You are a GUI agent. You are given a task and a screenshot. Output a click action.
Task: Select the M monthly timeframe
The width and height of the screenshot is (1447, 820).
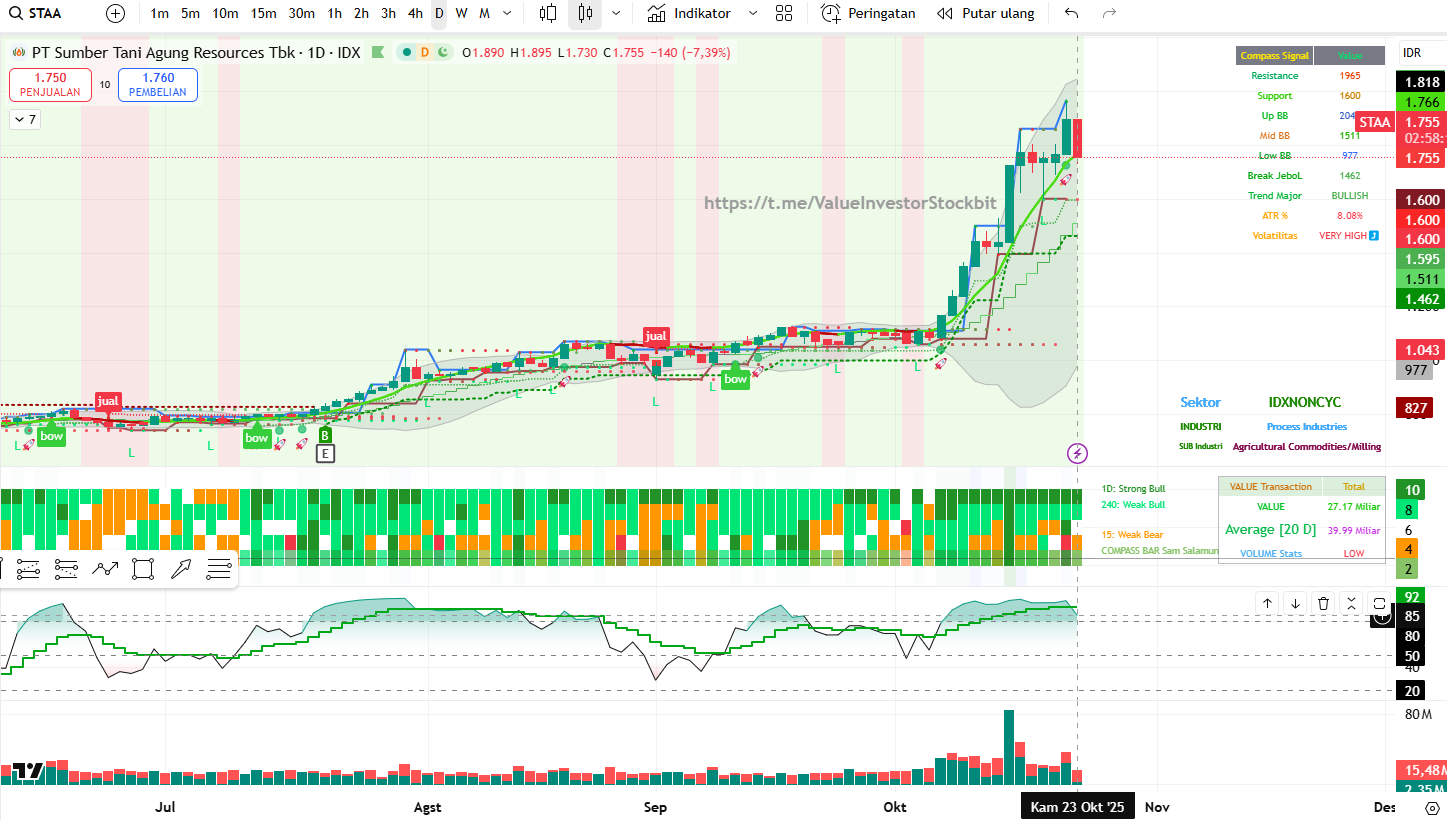485,13
